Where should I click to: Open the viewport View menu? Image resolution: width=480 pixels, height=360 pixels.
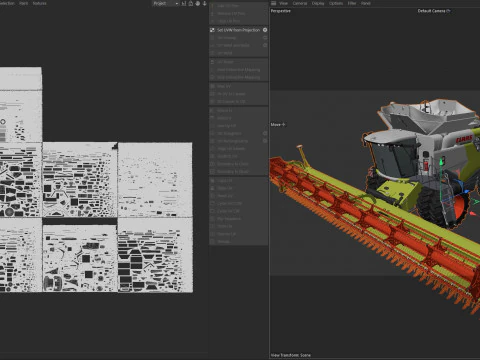point(283,3)
